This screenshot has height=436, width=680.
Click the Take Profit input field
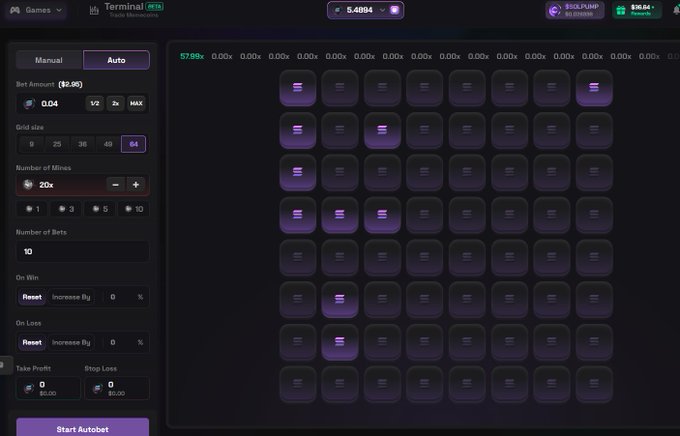[x=48, y=388]
